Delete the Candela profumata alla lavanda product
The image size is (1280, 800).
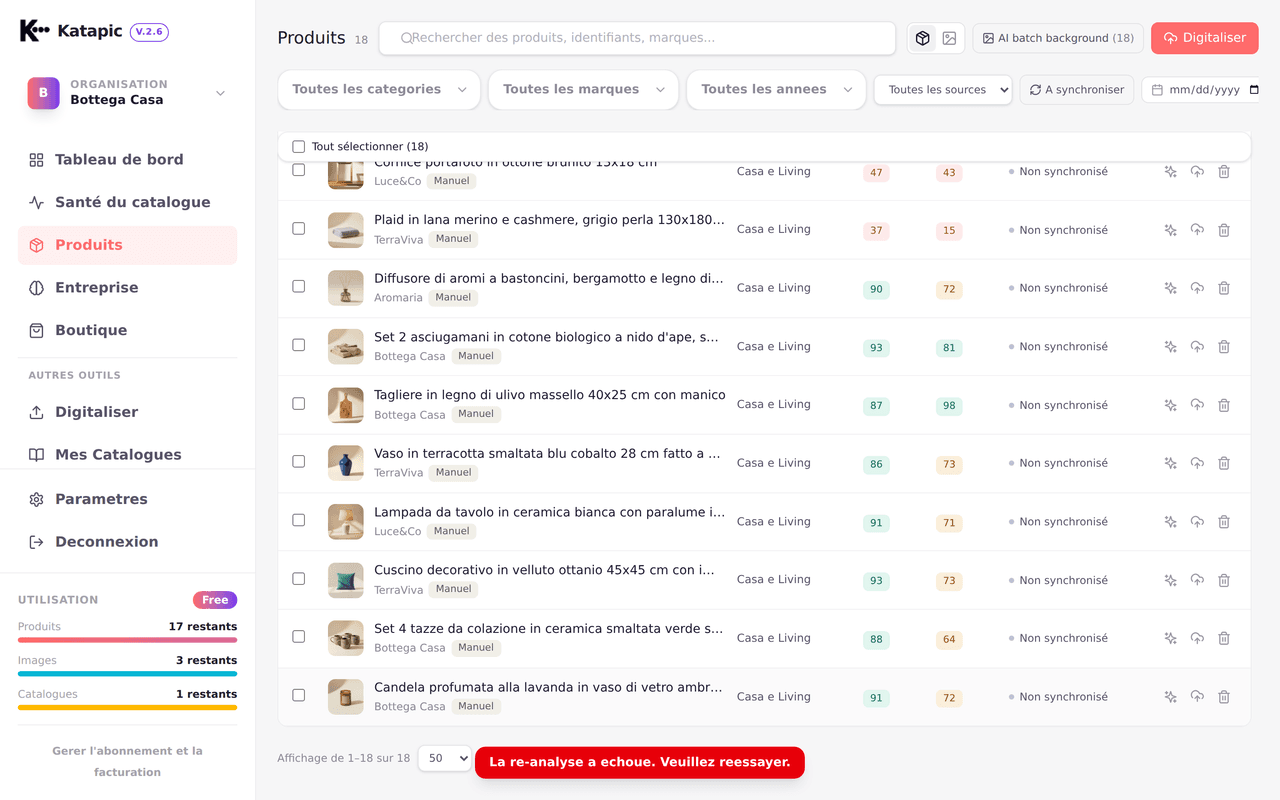tap(1224, 697)
